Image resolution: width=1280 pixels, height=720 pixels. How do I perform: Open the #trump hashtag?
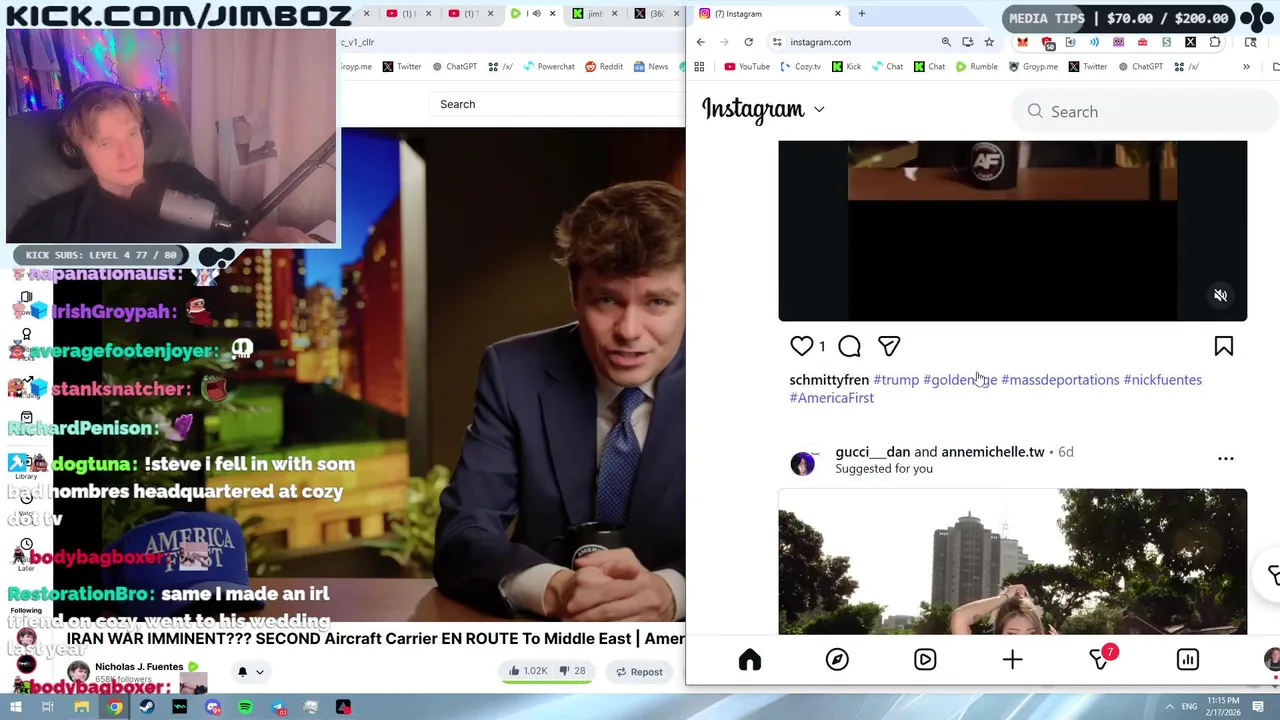pos(896,380)
